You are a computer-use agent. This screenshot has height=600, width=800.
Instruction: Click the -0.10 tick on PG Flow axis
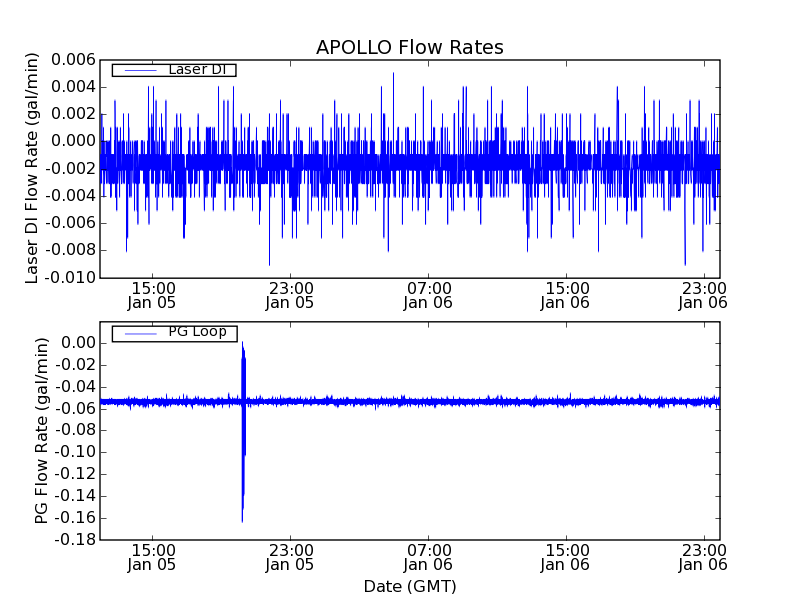tap(75, 452)
